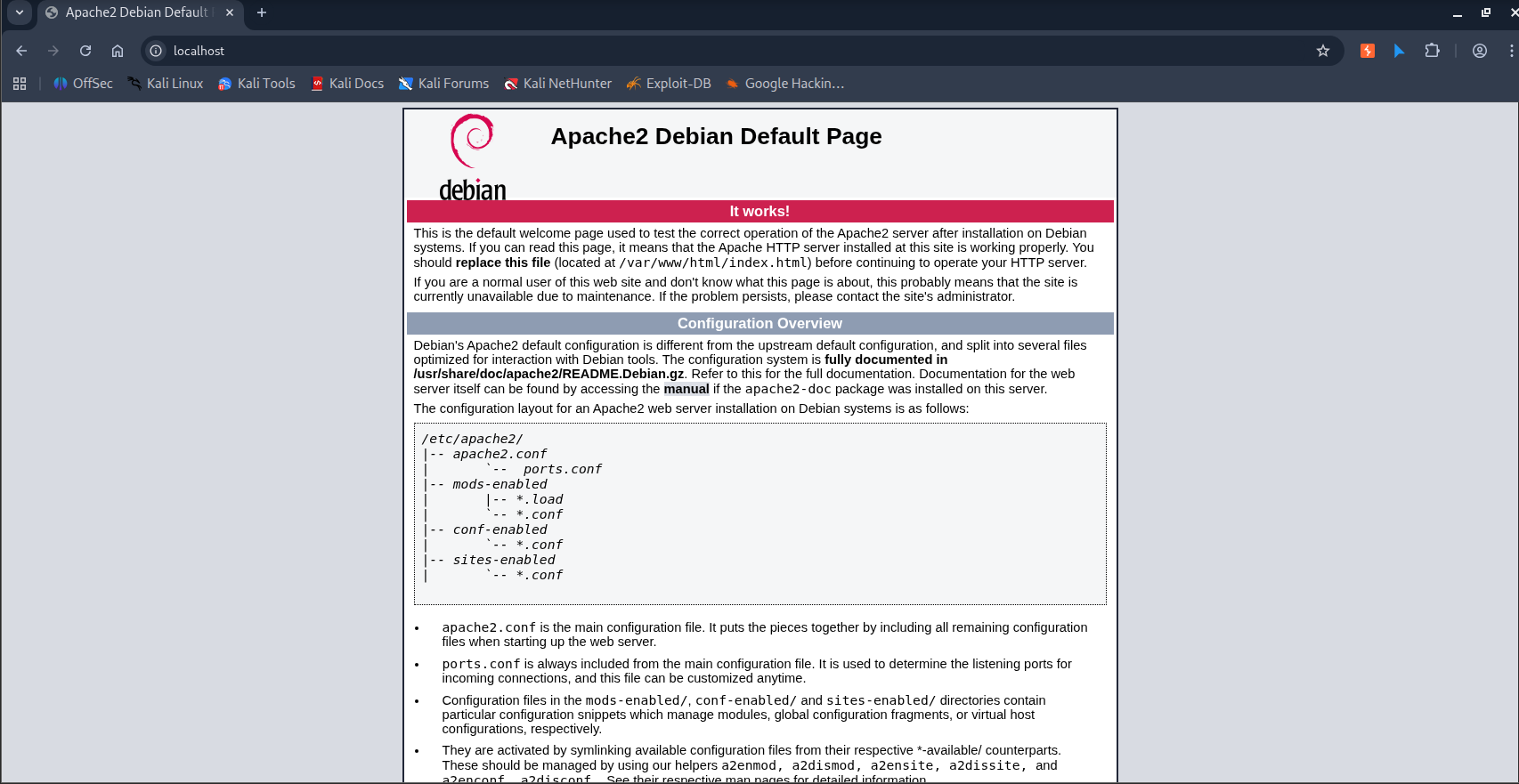Close the Apache2 Debian Default tab
Viewport: 1519px width, 784px height.
230,12
